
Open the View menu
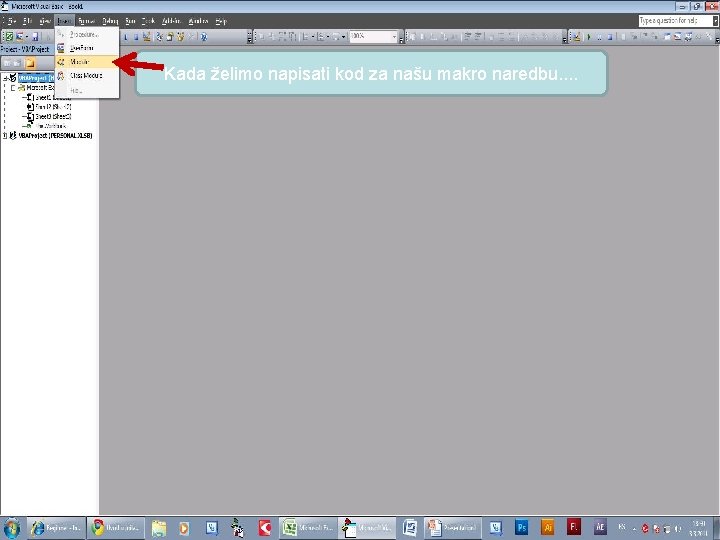point(45,21)
